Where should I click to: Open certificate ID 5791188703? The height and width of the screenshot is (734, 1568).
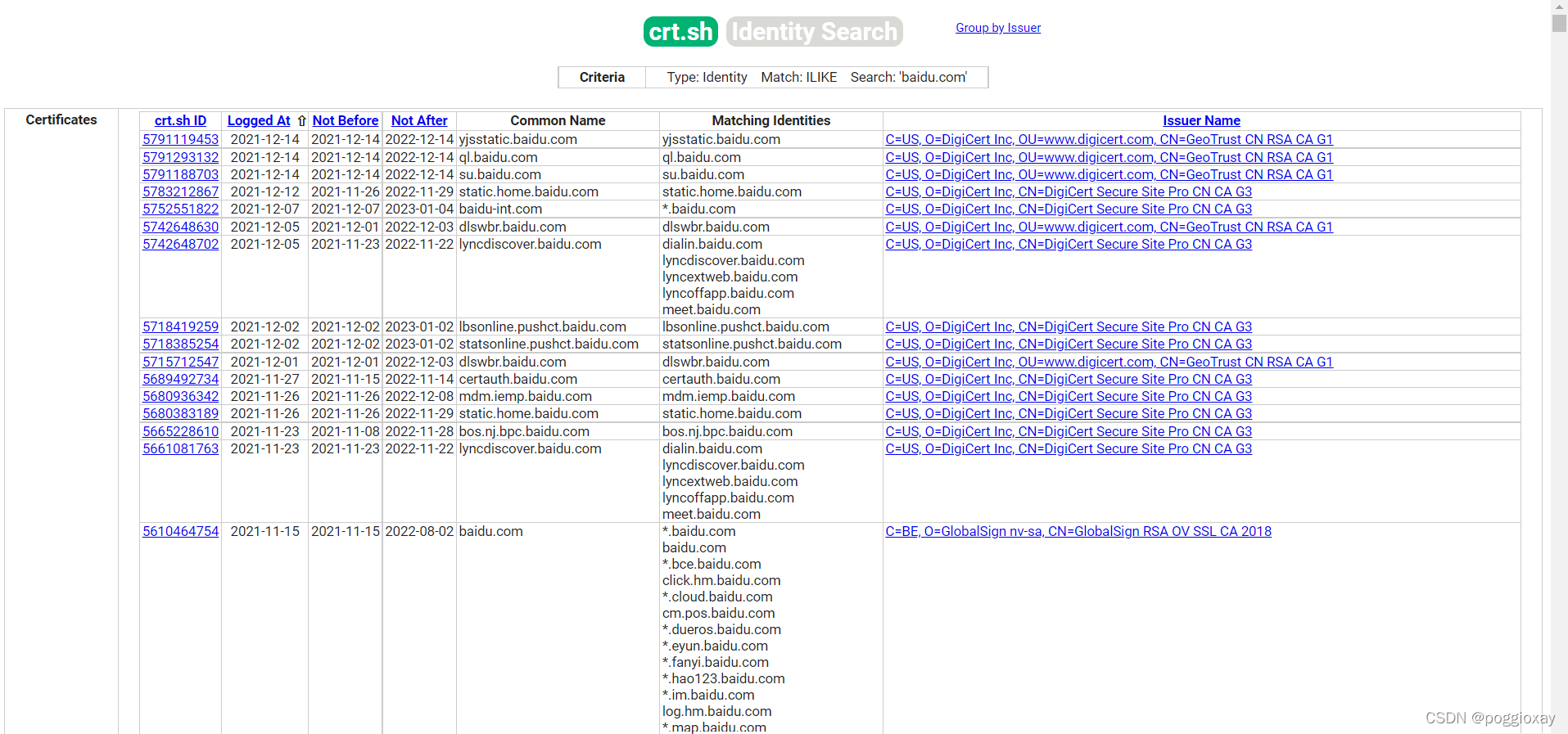[181, 174]
